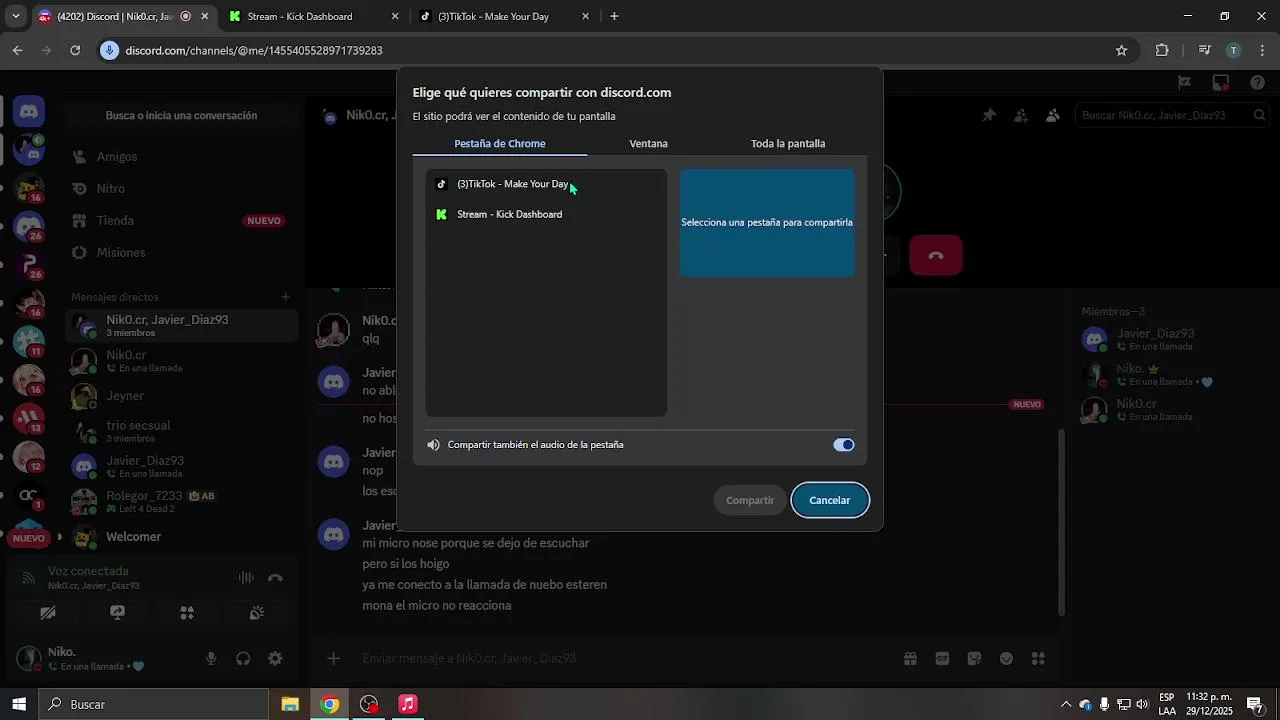Click the Cancelar button
The image size is (1280, 720).
830,500
